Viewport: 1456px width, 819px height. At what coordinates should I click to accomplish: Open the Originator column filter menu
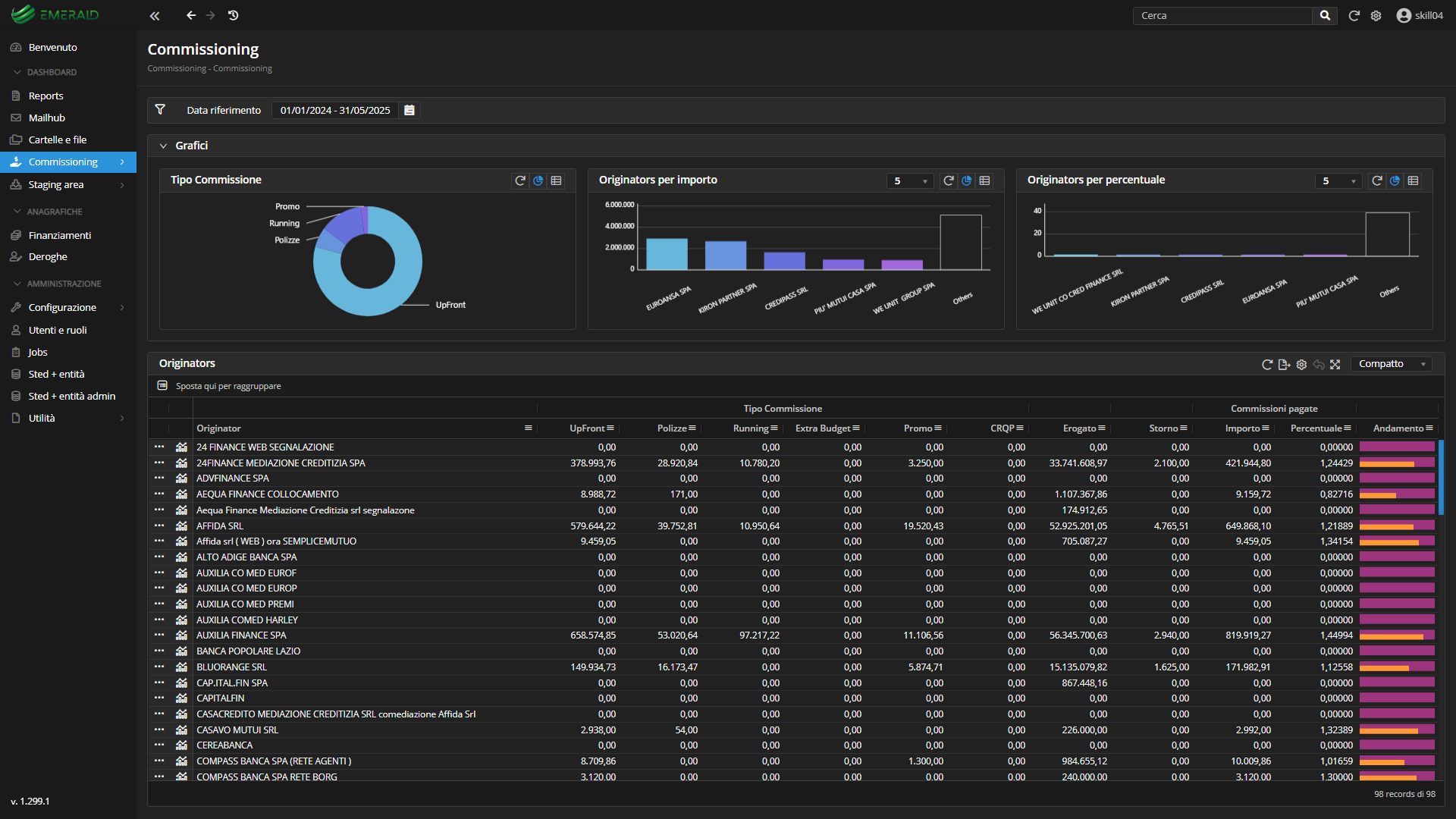[x=529, y=428]
